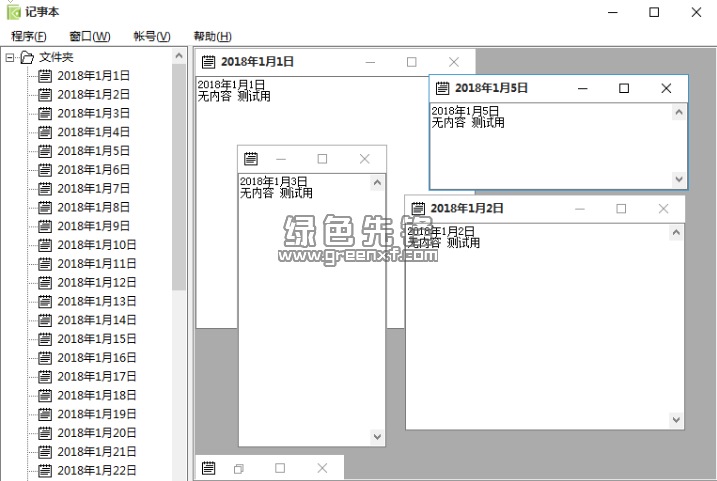
Task: Click note icon beside 2018年1月12日 in tree
Action: pyautogui.click(x=45, y=282)
